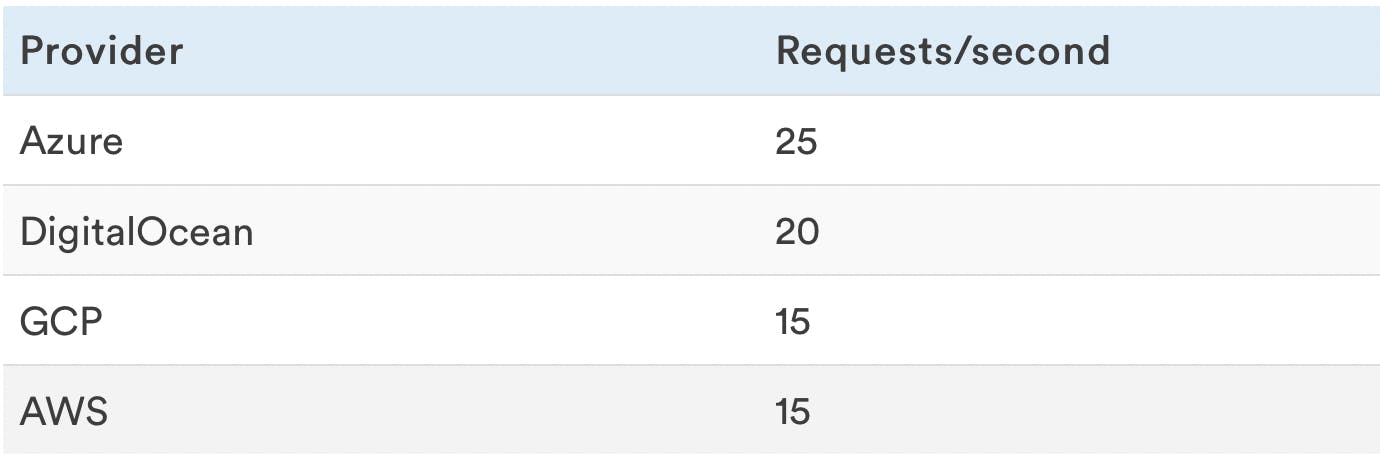The width and height of the screenshot is (1380, 458).
Task: Pick Azure's requests per second number
Action: coord(796,141)
